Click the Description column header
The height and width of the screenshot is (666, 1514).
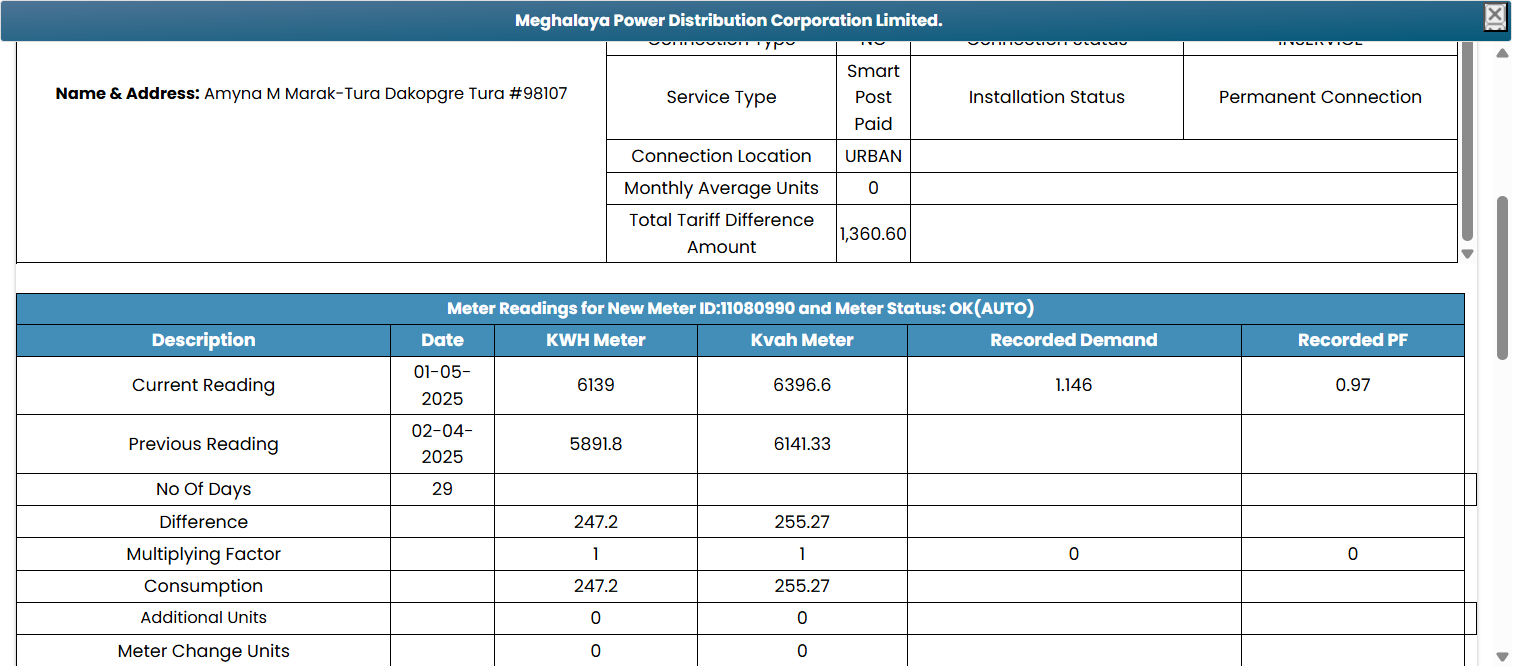(x=203, y=340)
